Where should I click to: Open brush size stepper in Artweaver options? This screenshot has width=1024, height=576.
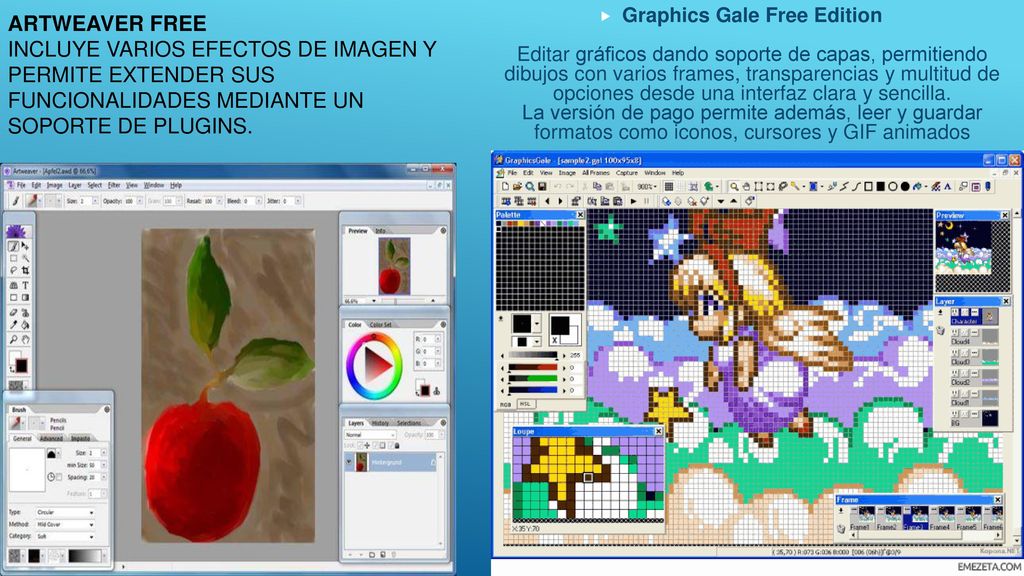click(95, 201)
